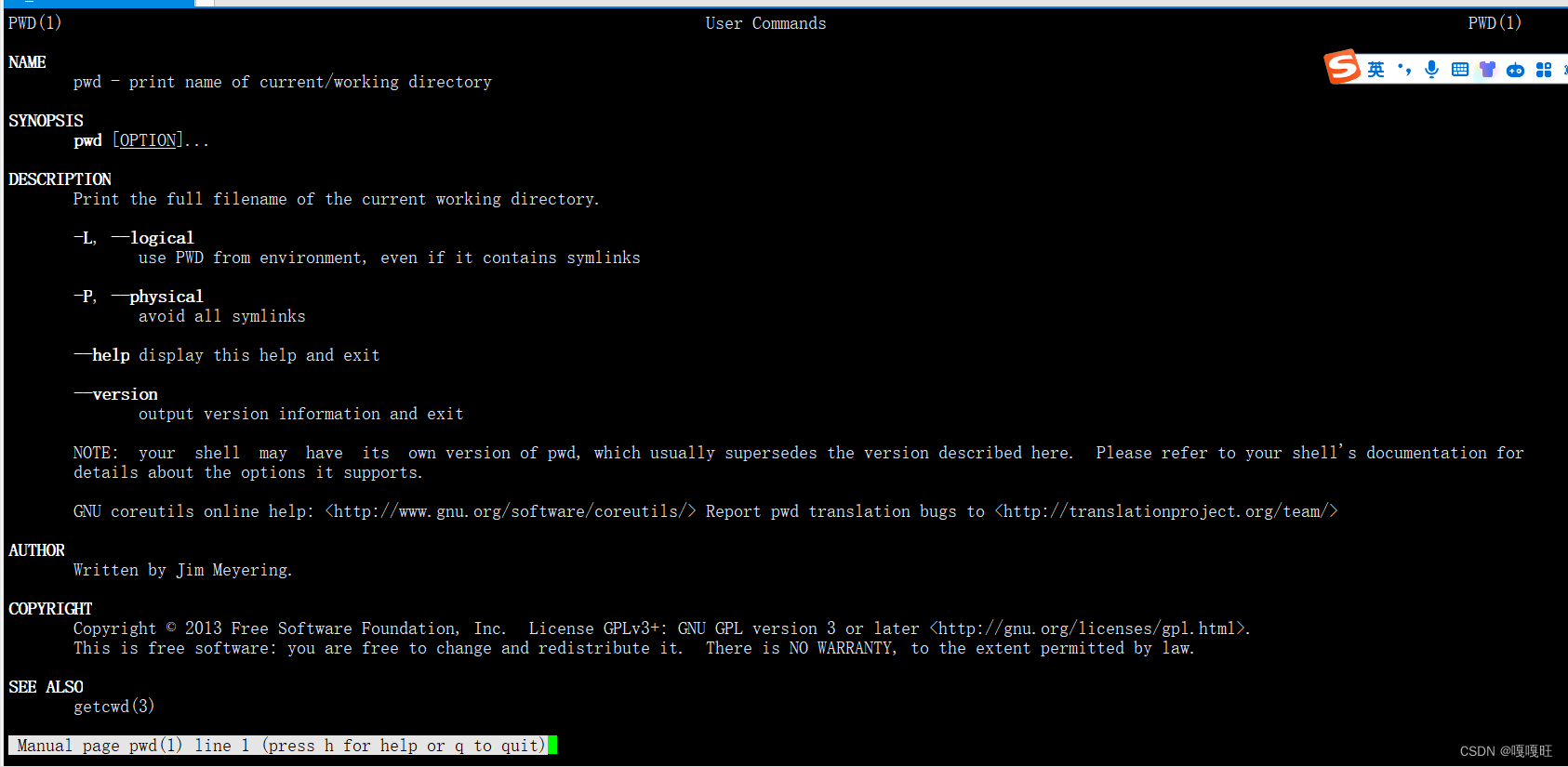Click the PWD(1) header at top left
Screen dimensions: 1568x767
[x=34, y=23]
